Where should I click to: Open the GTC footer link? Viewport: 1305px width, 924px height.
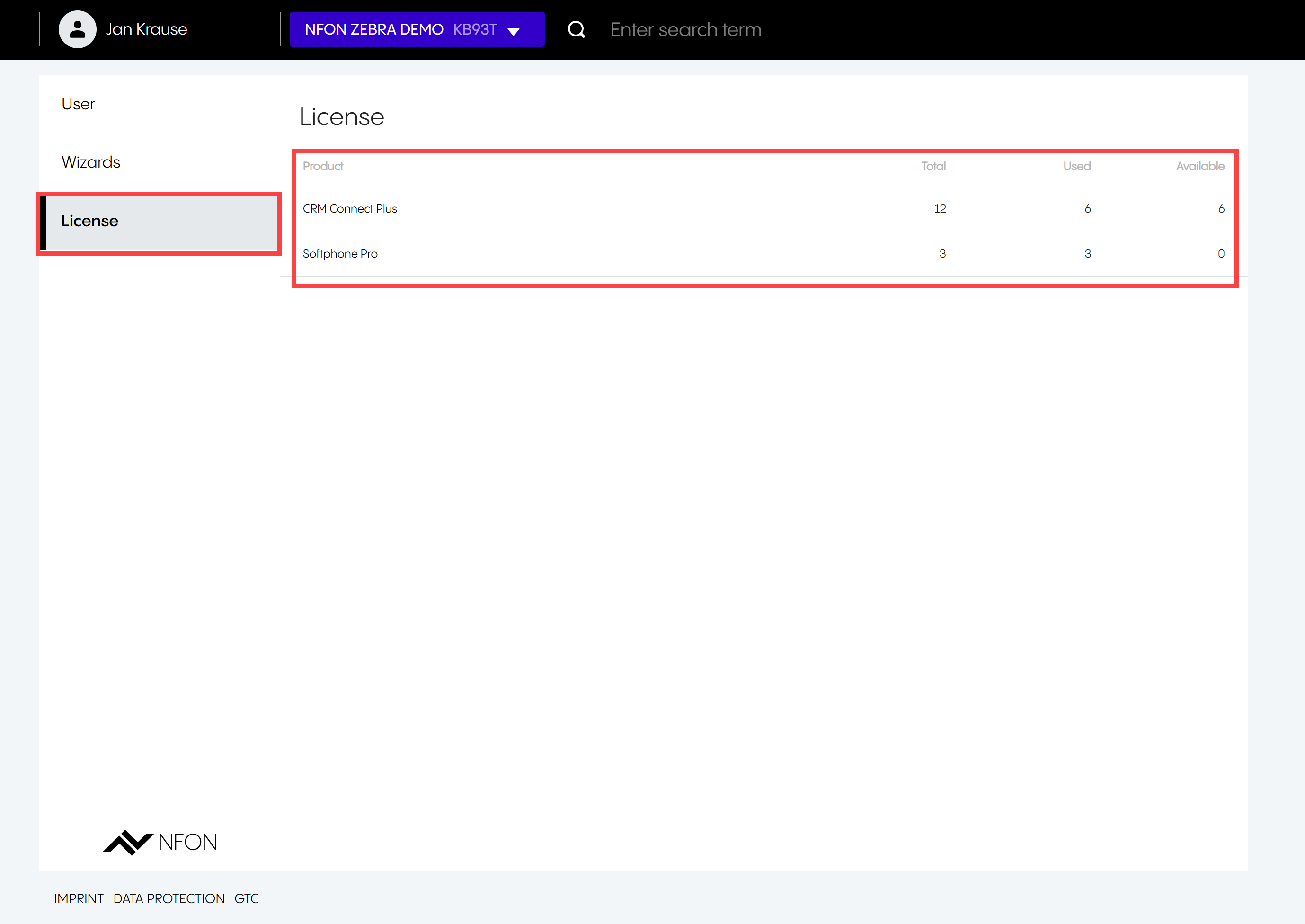(246, 898)
